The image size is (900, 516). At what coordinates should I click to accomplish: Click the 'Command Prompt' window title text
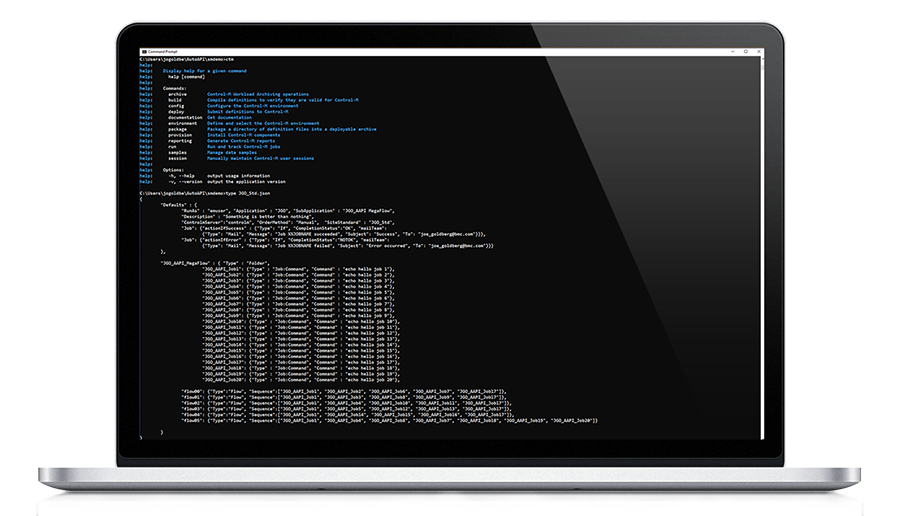click(162, 52)
